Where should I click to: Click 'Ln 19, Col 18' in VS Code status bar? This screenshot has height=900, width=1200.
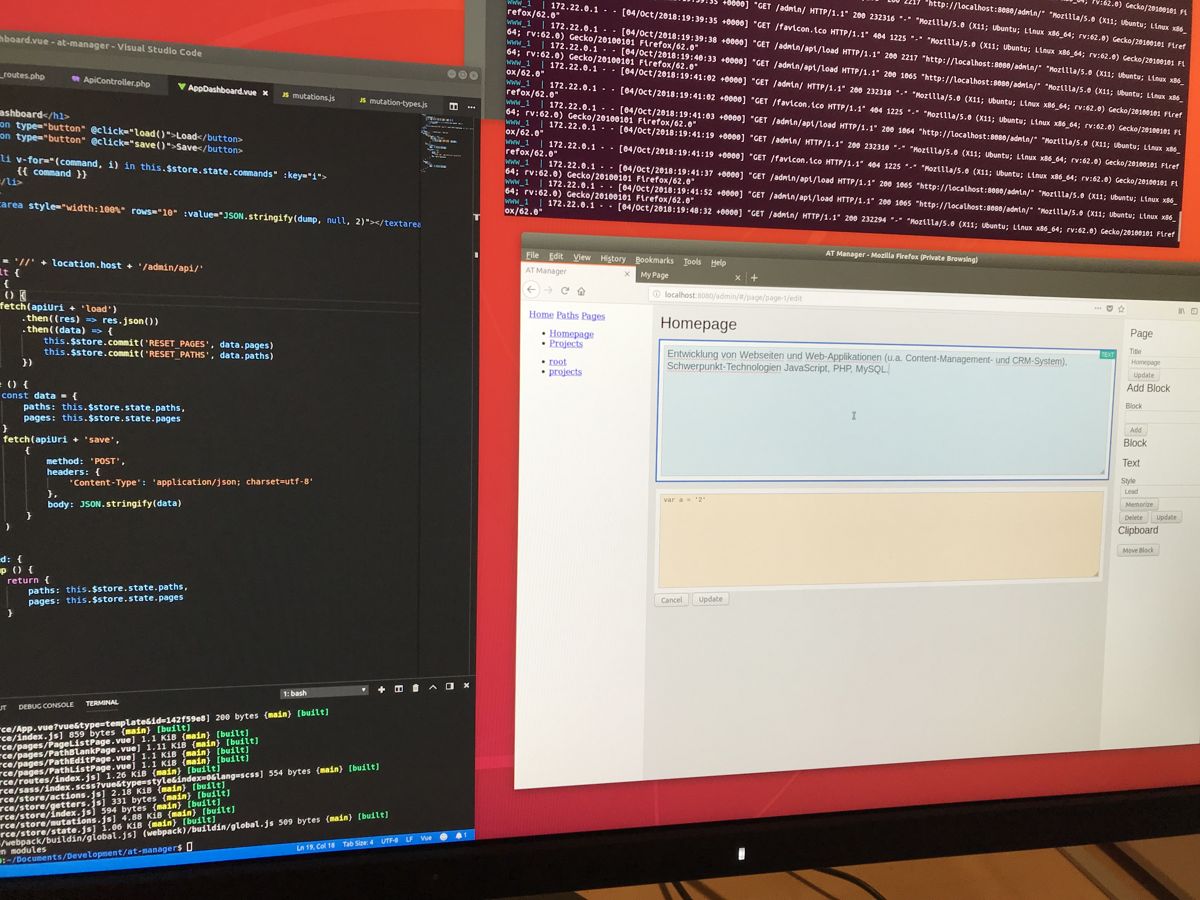[316, 846]
